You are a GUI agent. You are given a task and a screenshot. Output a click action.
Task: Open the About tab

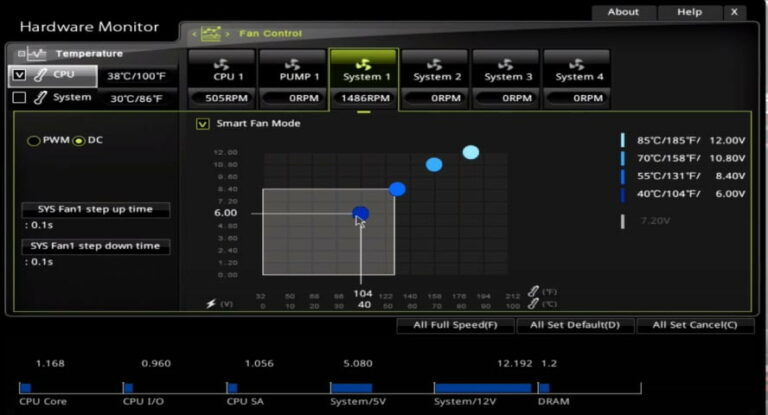(x=623, y=12)
